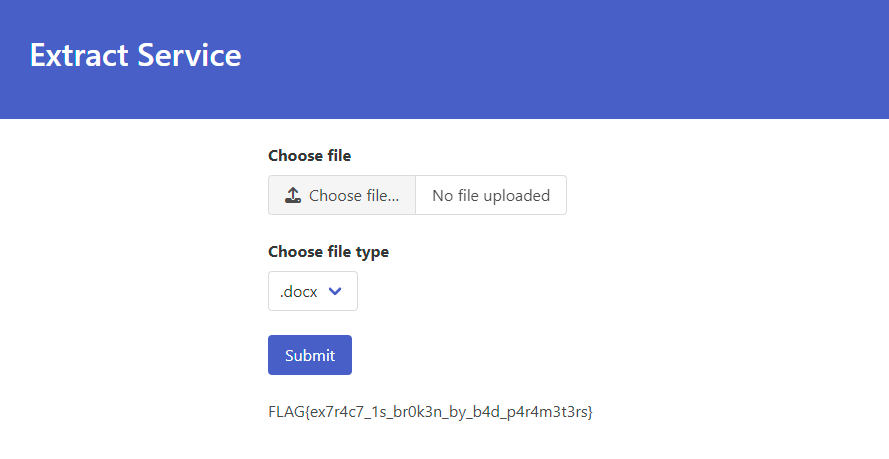Expand the .docx file type dropdown
Viewport: 889px width, 459px height.
(x=313, y=291)
